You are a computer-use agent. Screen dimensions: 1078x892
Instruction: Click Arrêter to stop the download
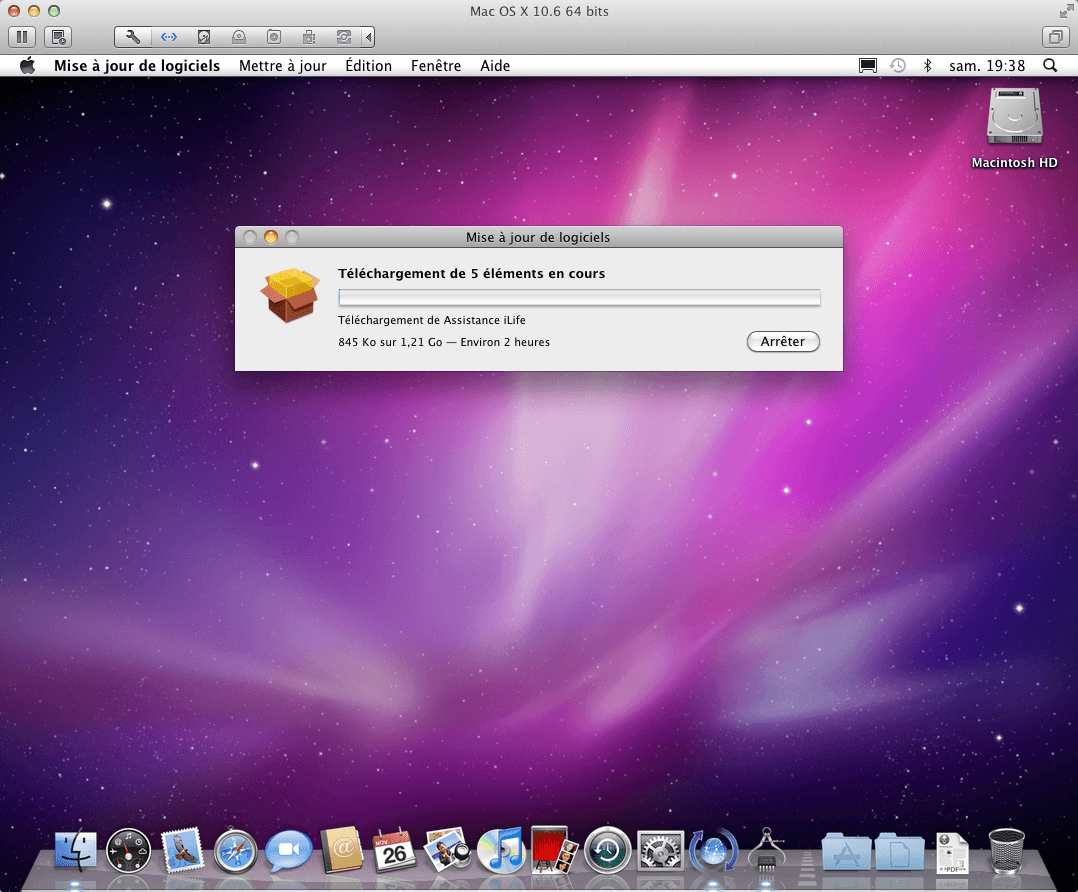coord(783,342)
